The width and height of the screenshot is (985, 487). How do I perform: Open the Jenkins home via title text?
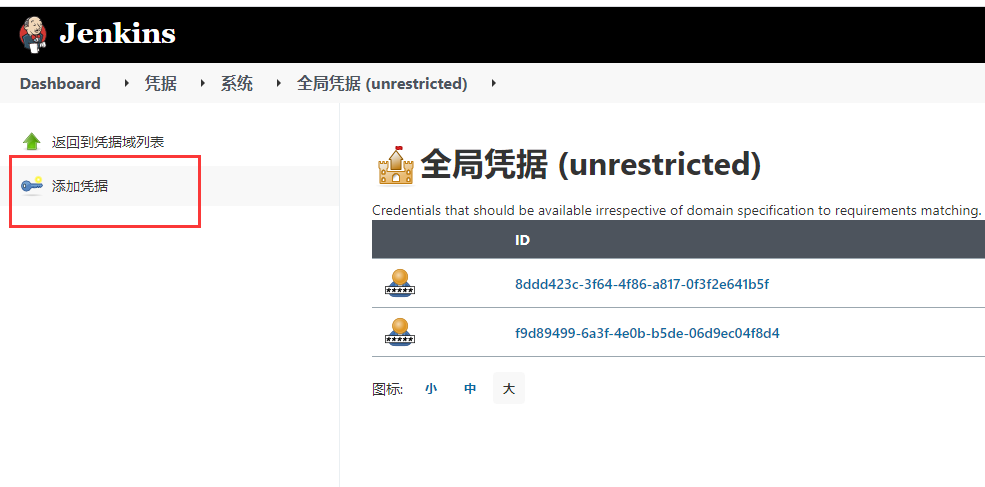coord(117,34)
